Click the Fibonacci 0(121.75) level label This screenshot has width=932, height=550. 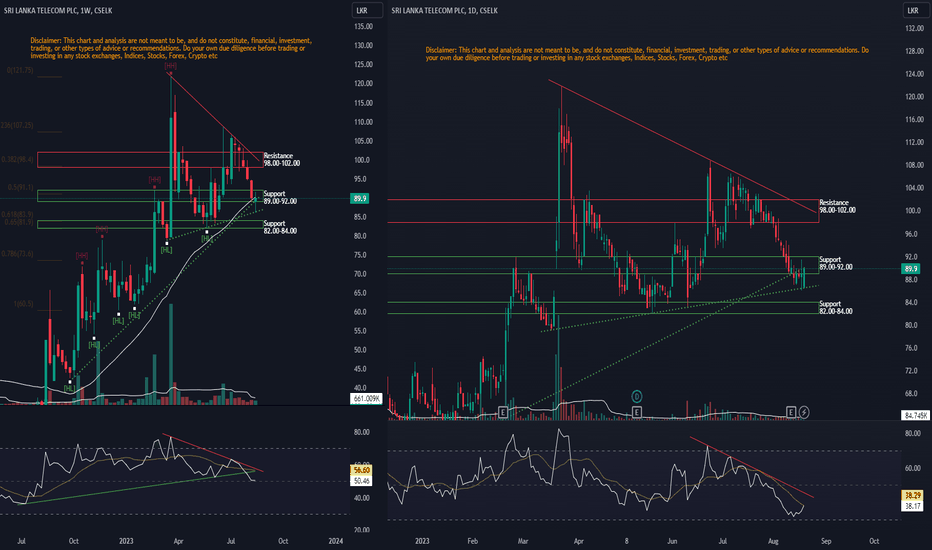coord(20,70)
